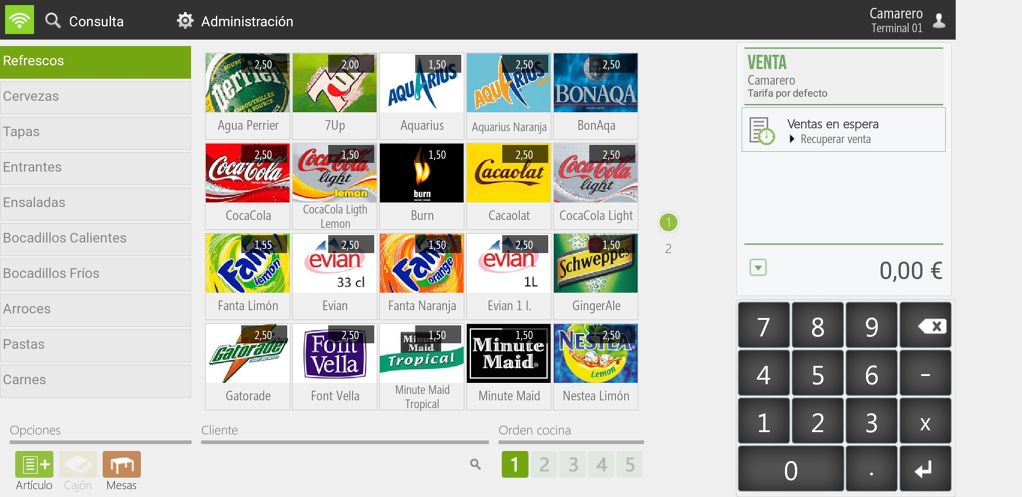1022x497 pixels.
Task: Expand the sale total dropdown arrow
Action: (x=758, y=268)
